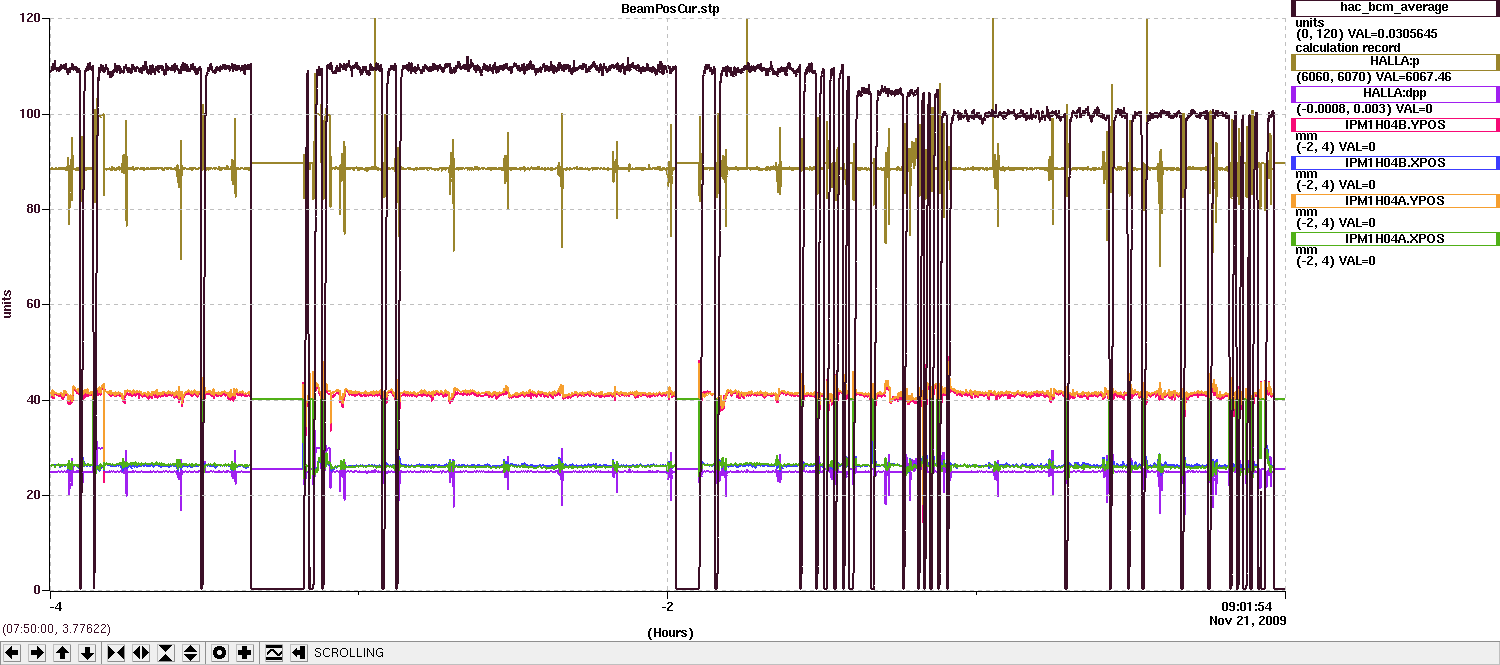1500x665 pixels.
Task: Pan the plot right with the right arrow
Action: 37,653
